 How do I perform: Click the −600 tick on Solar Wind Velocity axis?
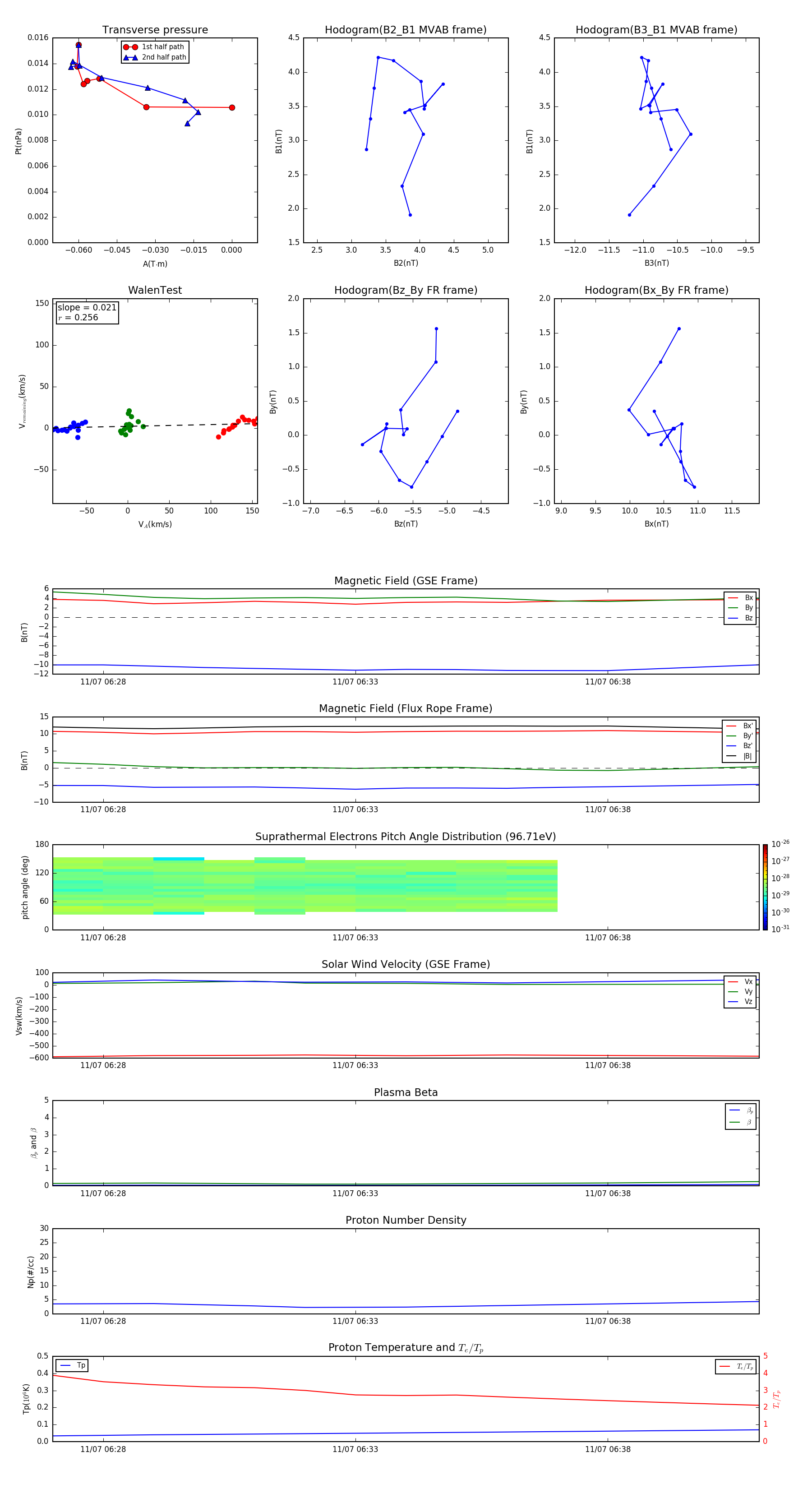(x=38, y=1058)
